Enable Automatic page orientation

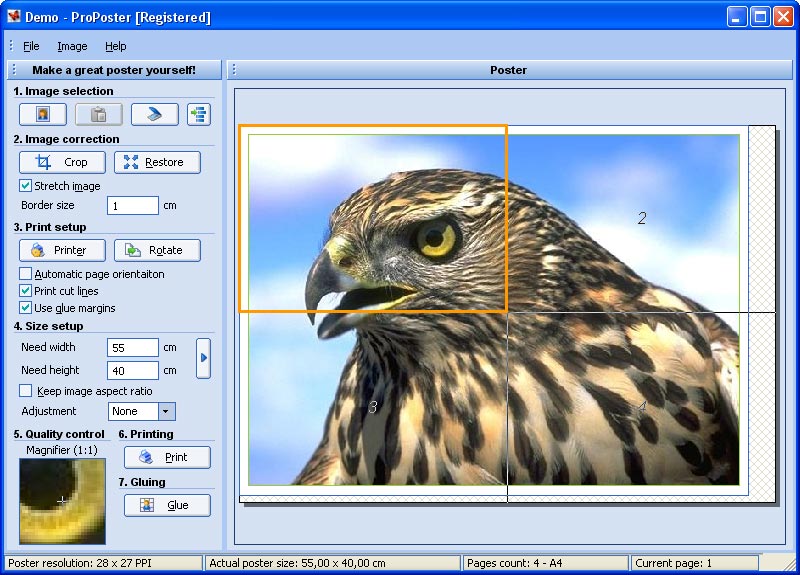(x=26, y=274)
